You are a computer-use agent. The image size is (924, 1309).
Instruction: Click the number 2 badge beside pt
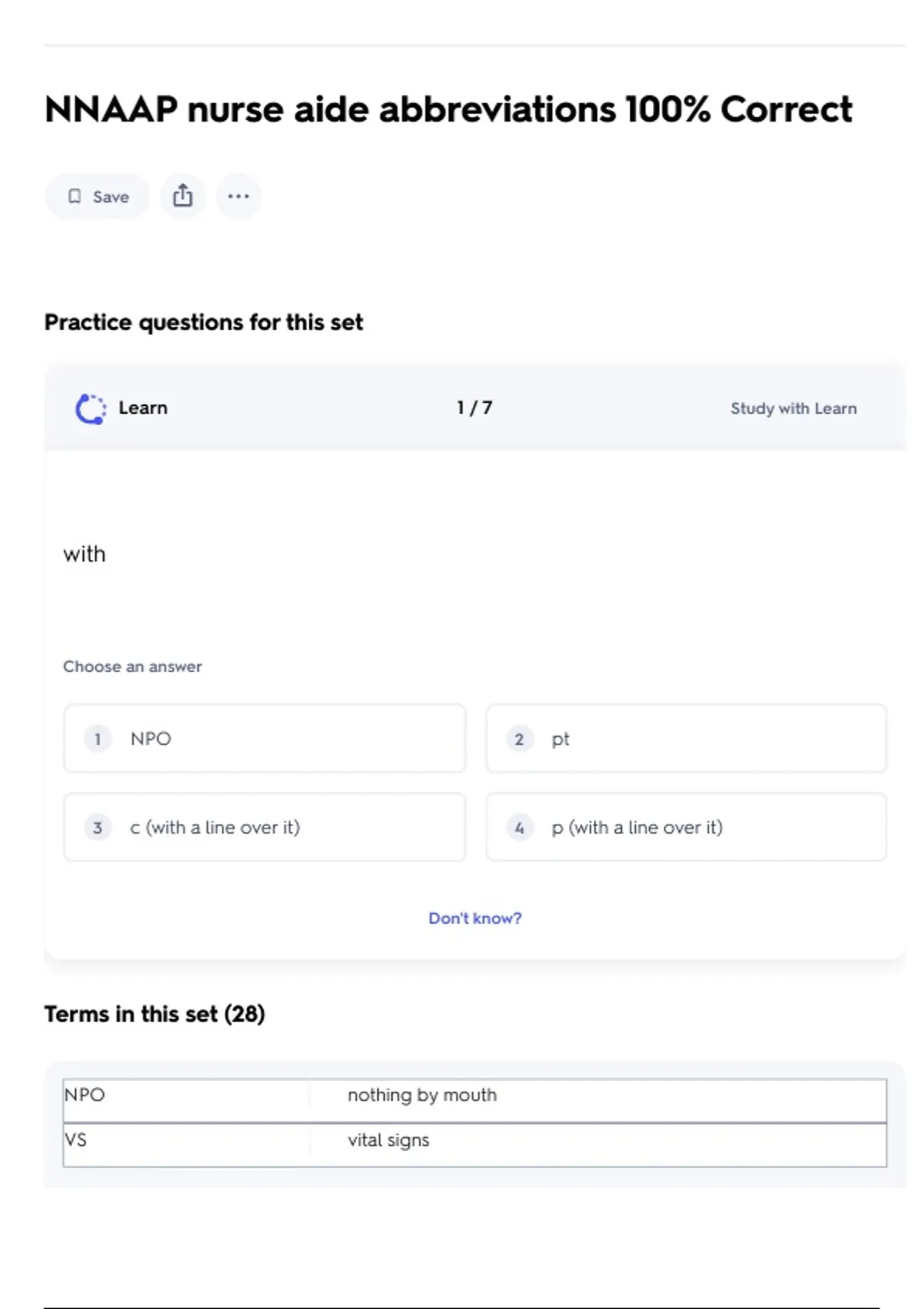(x=519, y=739)
